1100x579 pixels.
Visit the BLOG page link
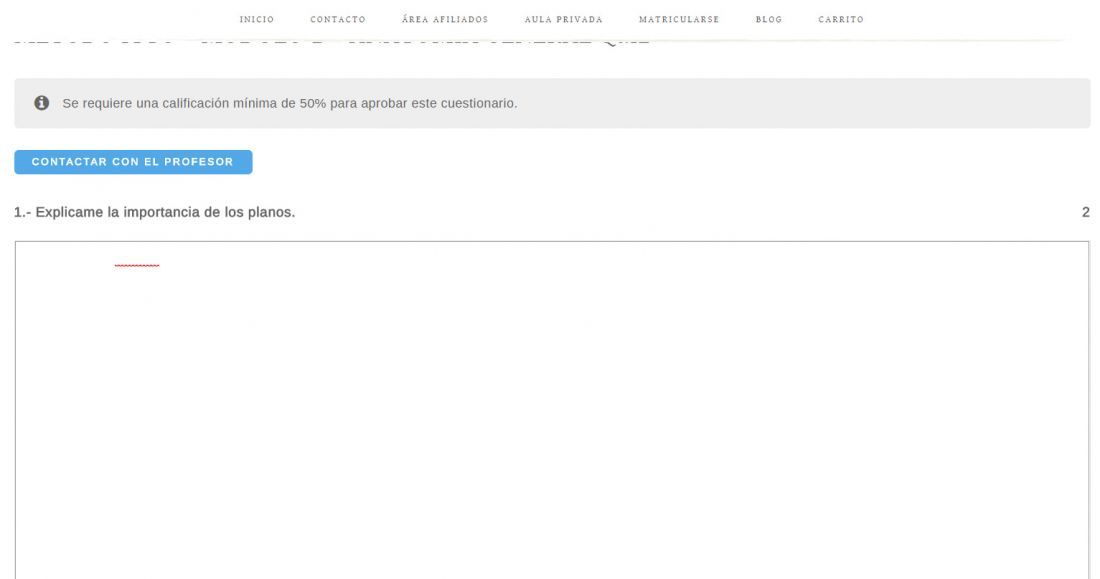(x=769, y=20)
